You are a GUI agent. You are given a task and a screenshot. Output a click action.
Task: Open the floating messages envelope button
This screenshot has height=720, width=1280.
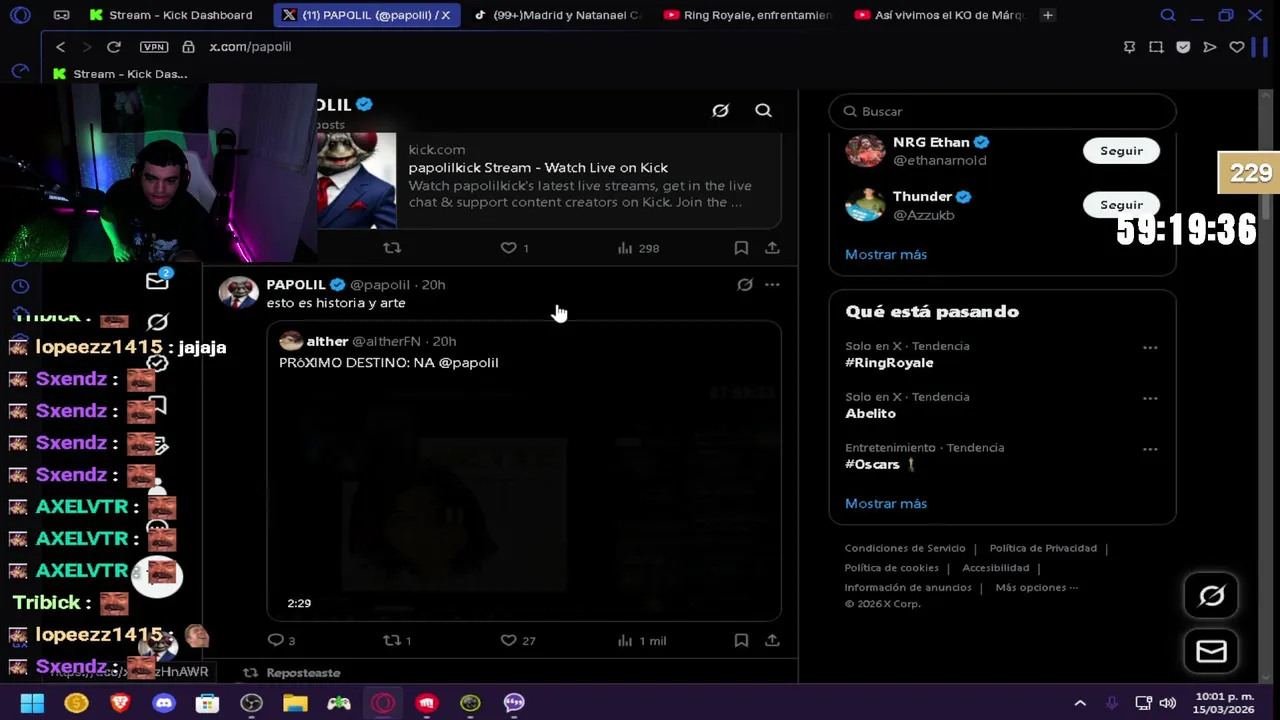[x=1211, y=652]
